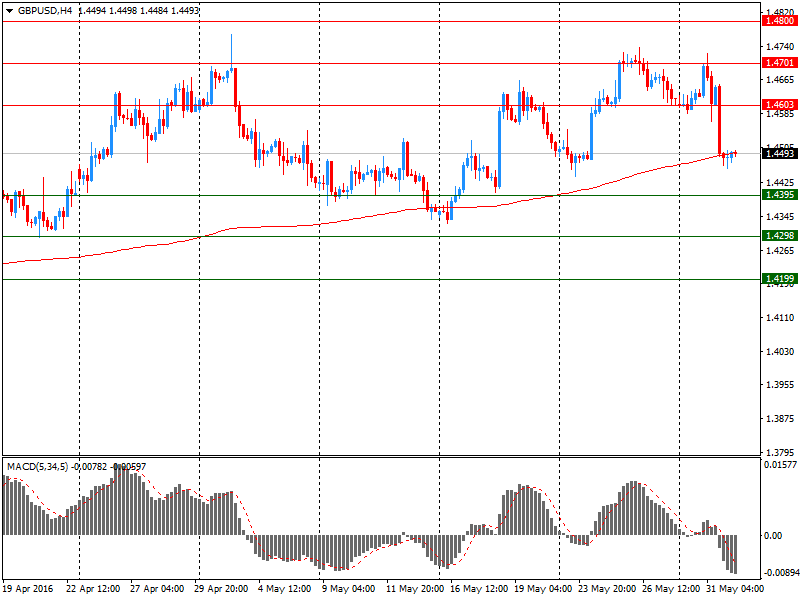Click the GBPUSD,H4 chart title
This screenshot has width=800, height=600.
pyautogui.click(x=45, y=11)
